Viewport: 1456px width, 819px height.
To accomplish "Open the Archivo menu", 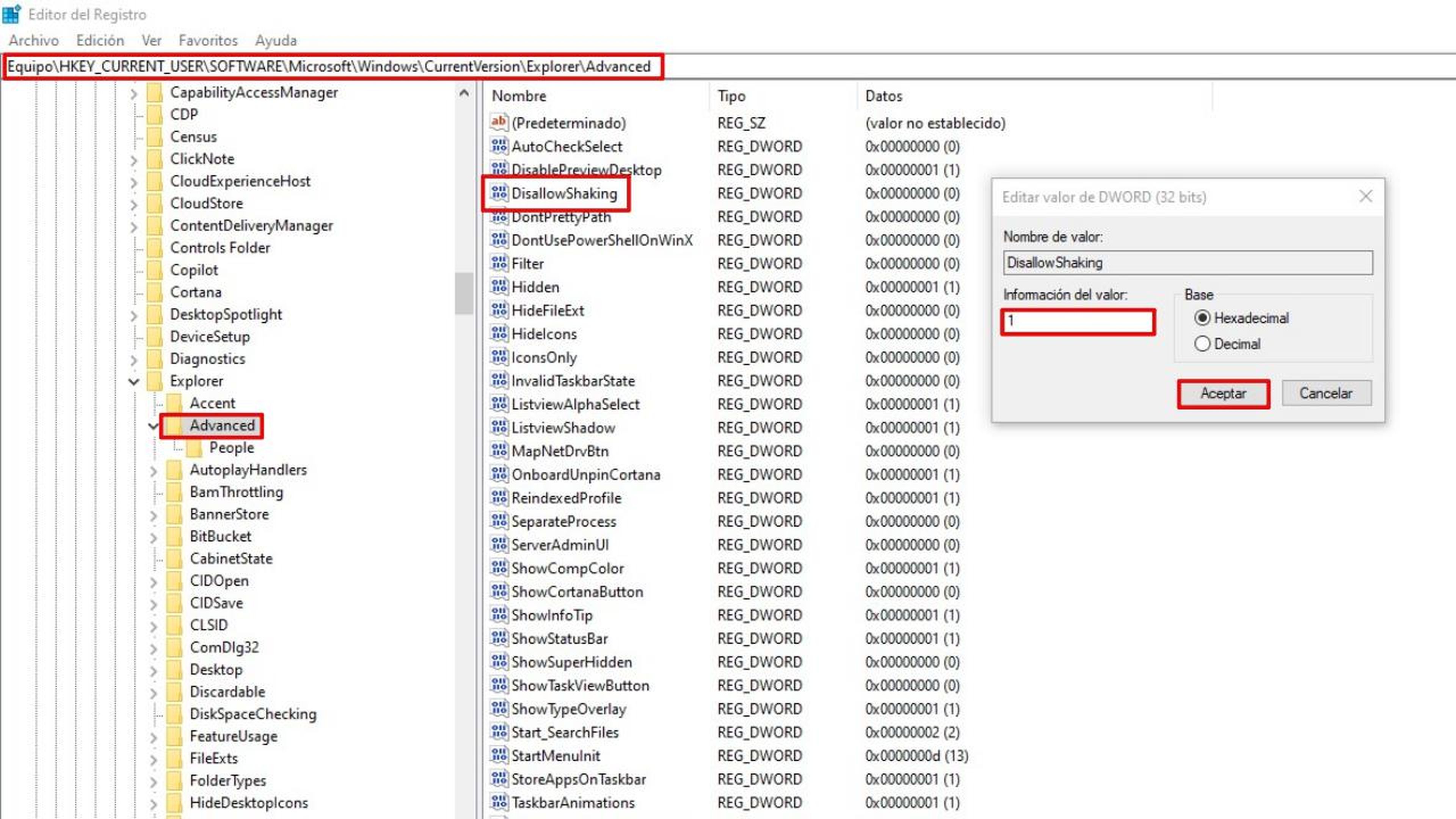I will tap(34, 40).
